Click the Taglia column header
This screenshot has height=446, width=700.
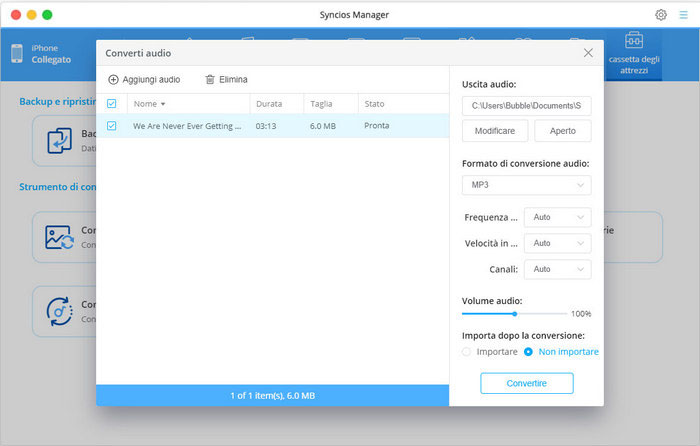tap(321, 104)
